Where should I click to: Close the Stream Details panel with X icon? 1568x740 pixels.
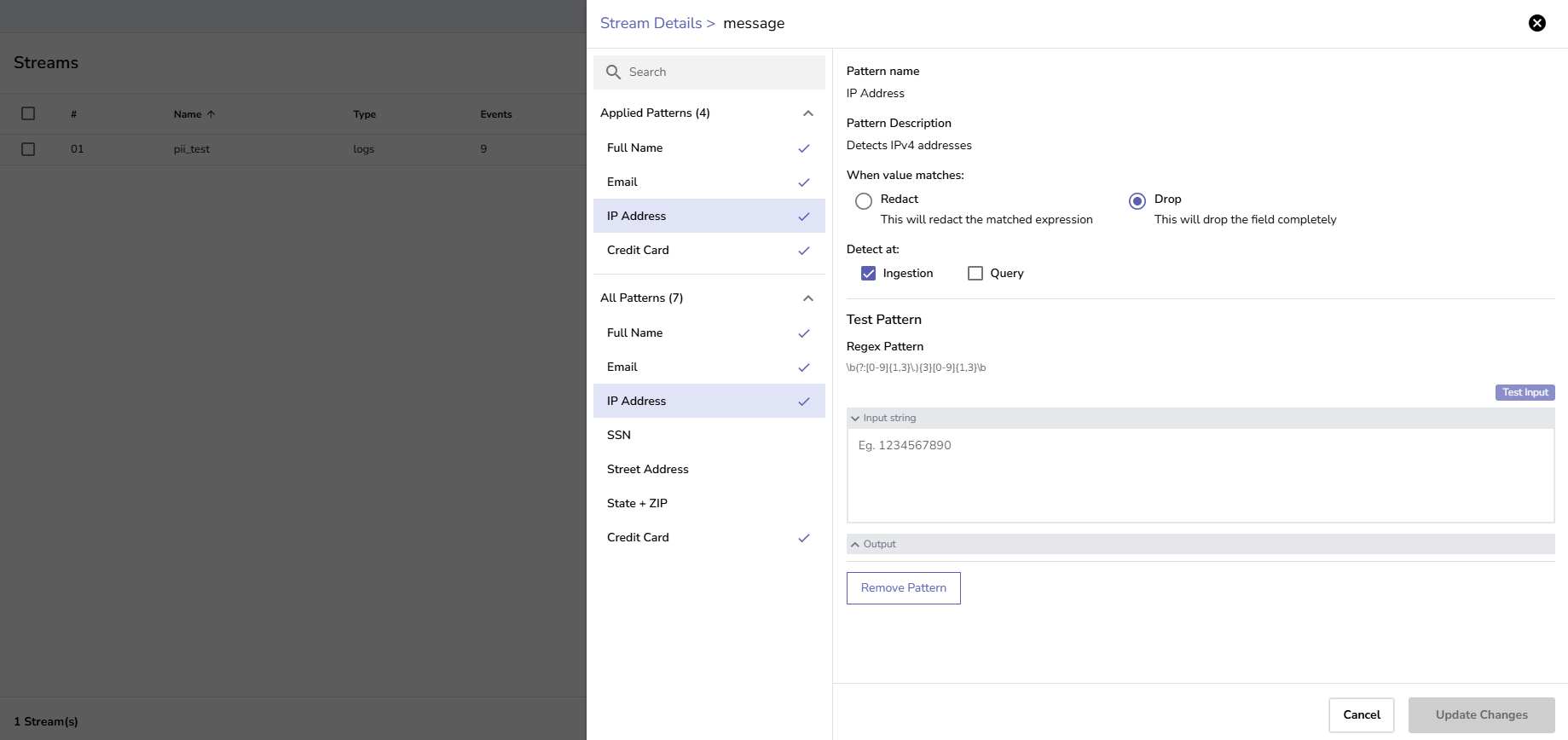point(1536,23)
